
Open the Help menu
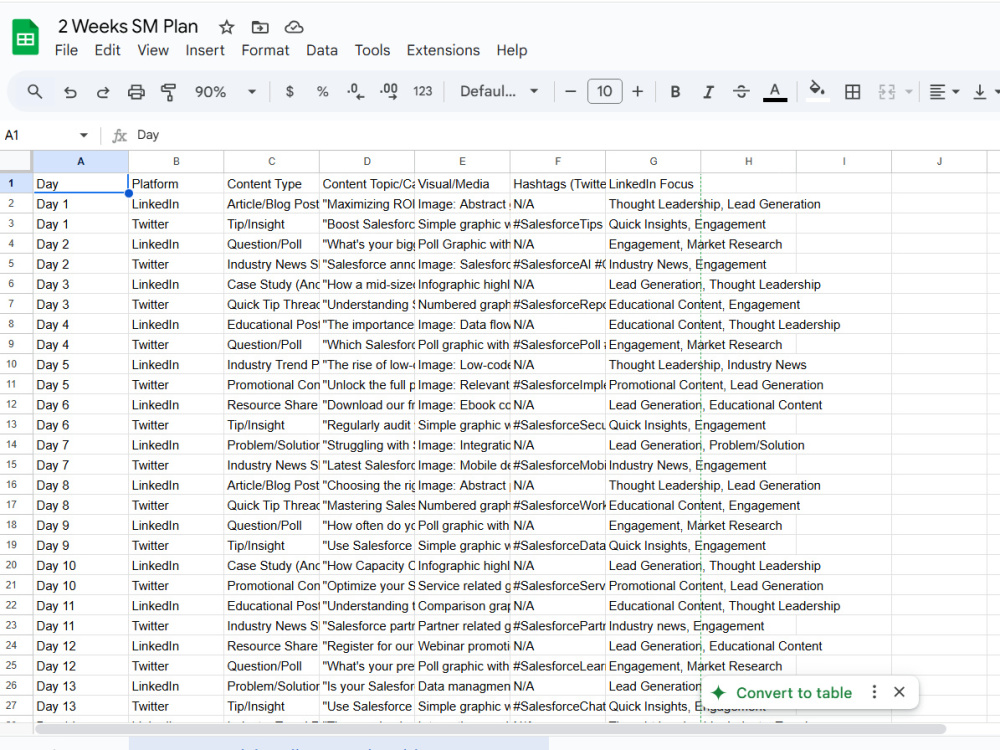point(512,50)
